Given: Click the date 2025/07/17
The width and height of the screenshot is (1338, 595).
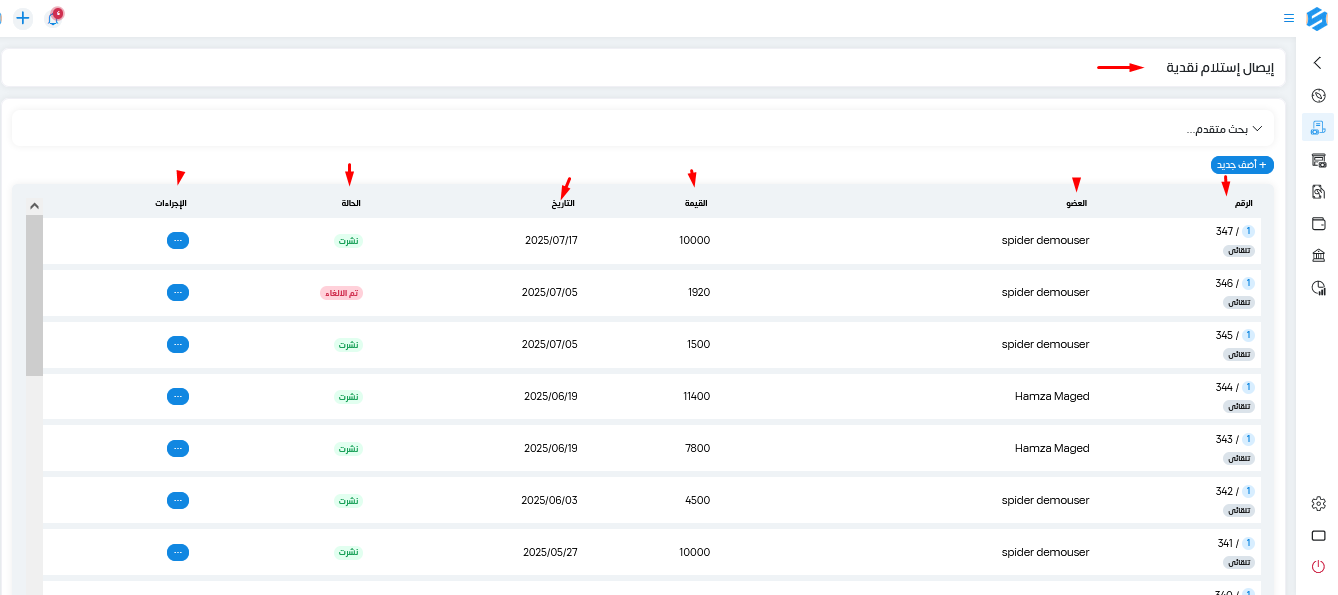Looking at the screenshot, I should click(x=551, y=240).
